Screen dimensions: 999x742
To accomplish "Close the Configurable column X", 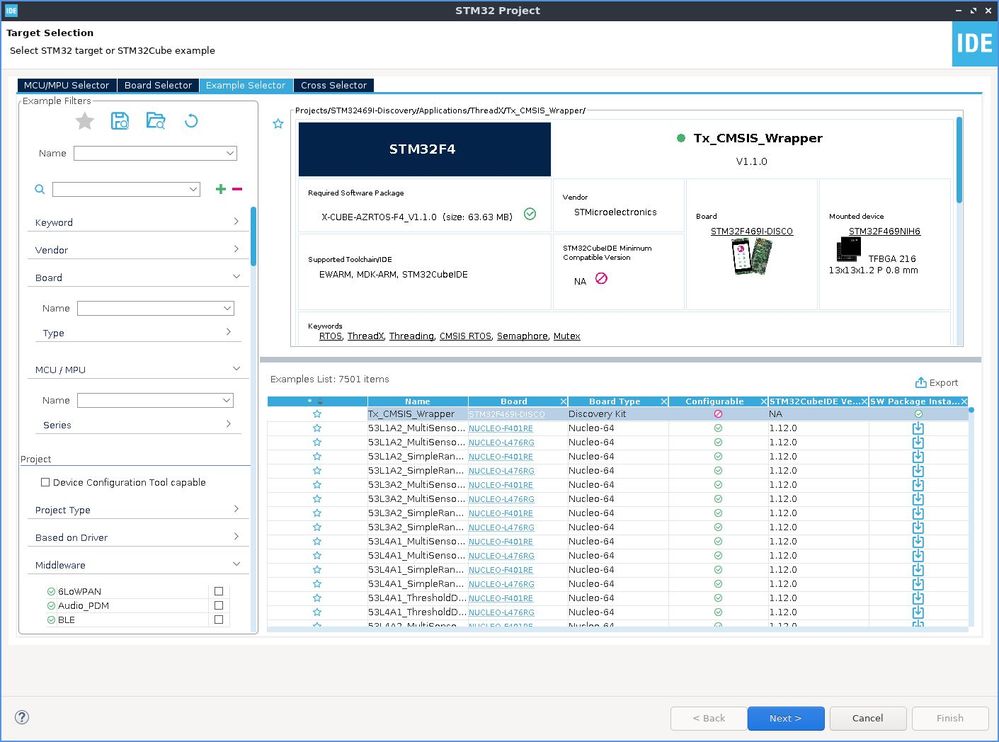I will pos(763,401).
